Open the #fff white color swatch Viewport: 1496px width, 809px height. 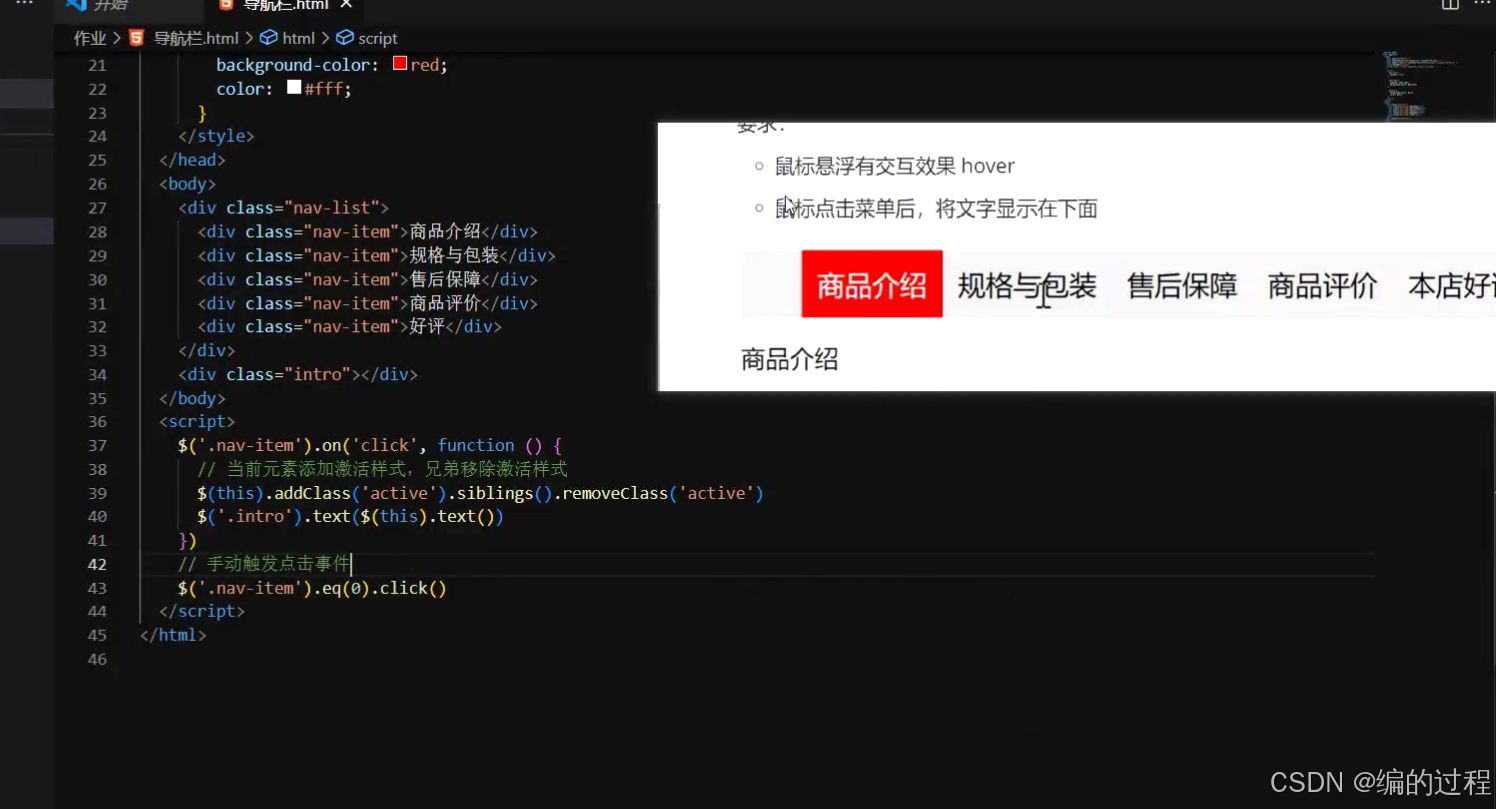click(294, 88)
